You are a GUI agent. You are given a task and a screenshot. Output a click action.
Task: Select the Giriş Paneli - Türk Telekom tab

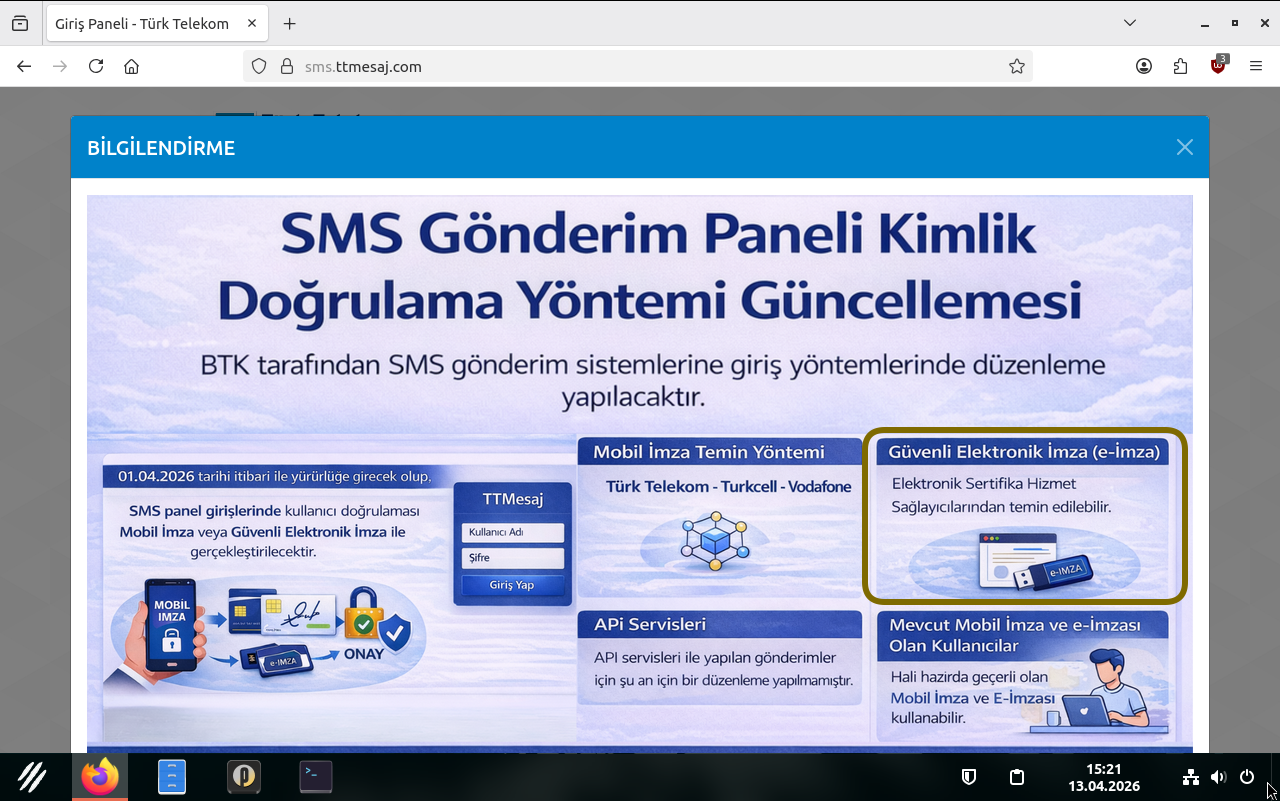tap(156, 23)
